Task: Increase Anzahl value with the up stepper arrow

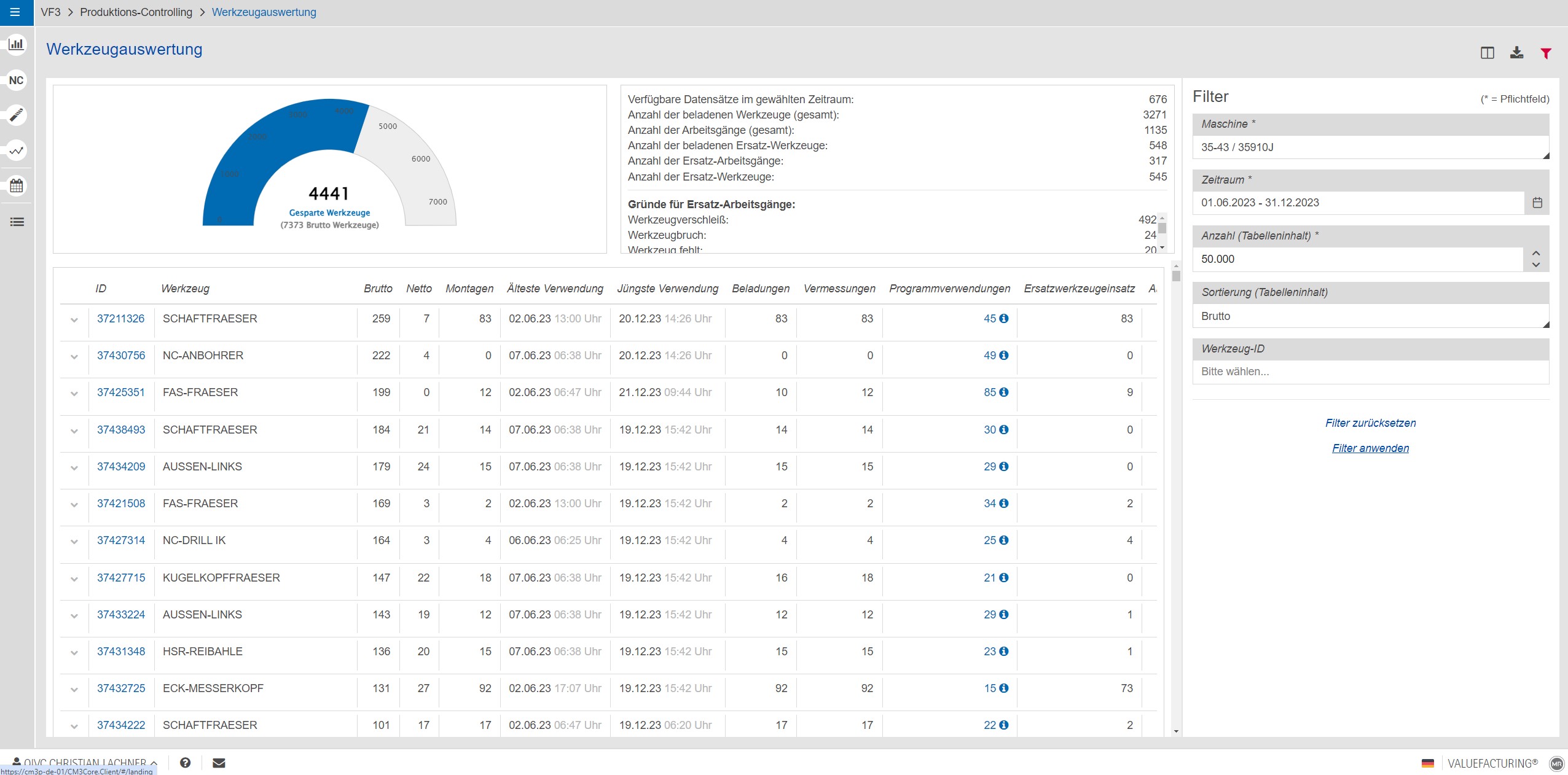Action: click(x=1536, y=253)
